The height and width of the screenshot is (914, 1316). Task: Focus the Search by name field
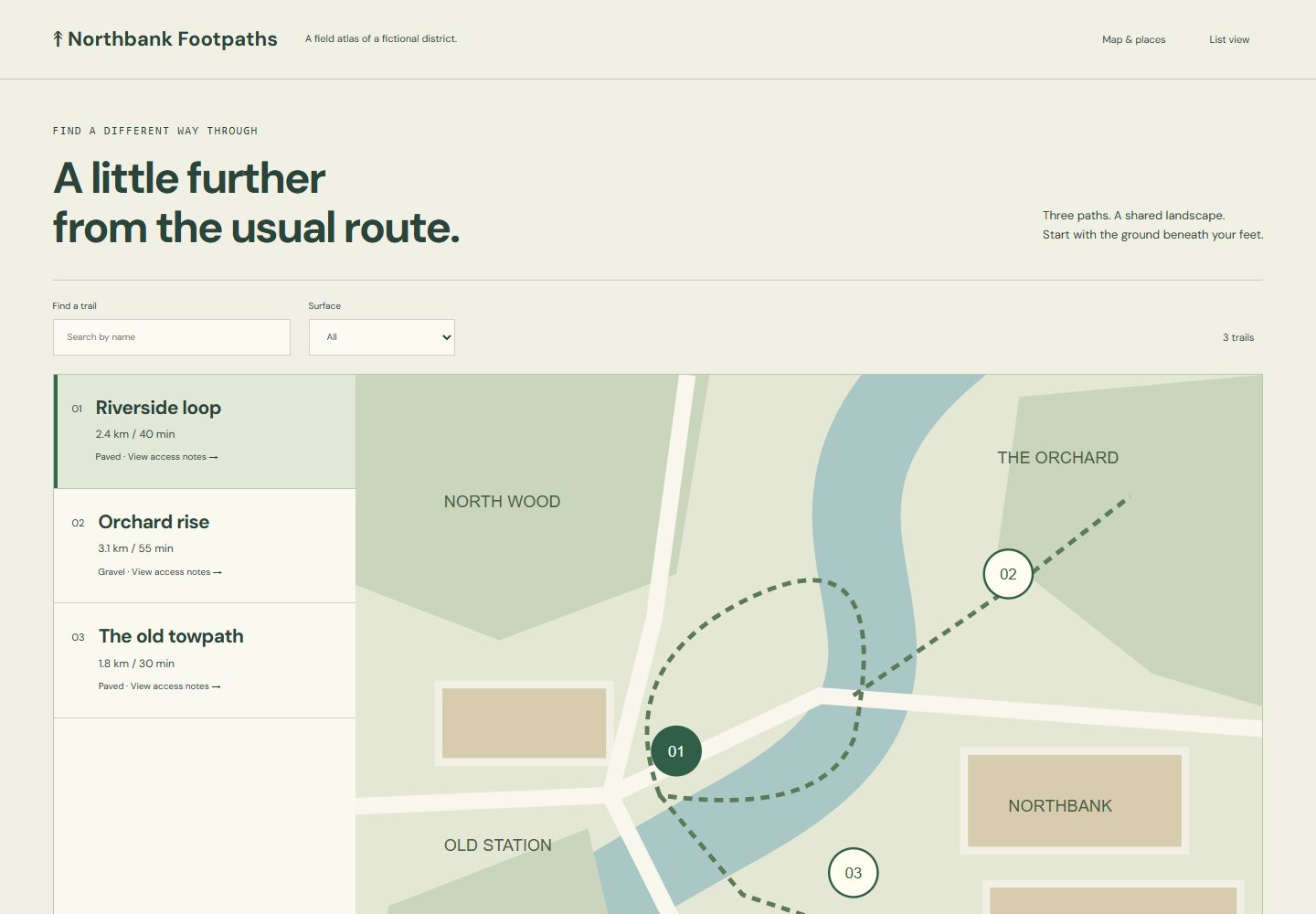point(172,337)
